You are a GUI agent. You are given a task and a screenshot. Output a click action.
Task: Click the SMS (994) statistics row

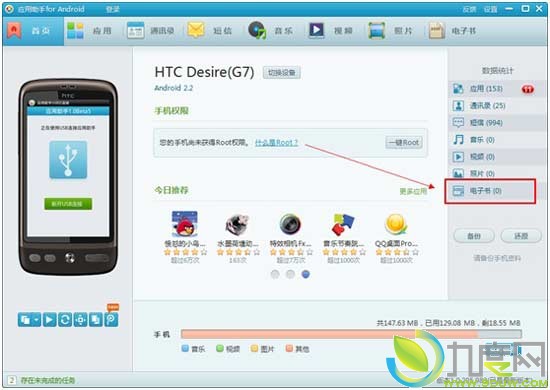coord(497,123)
